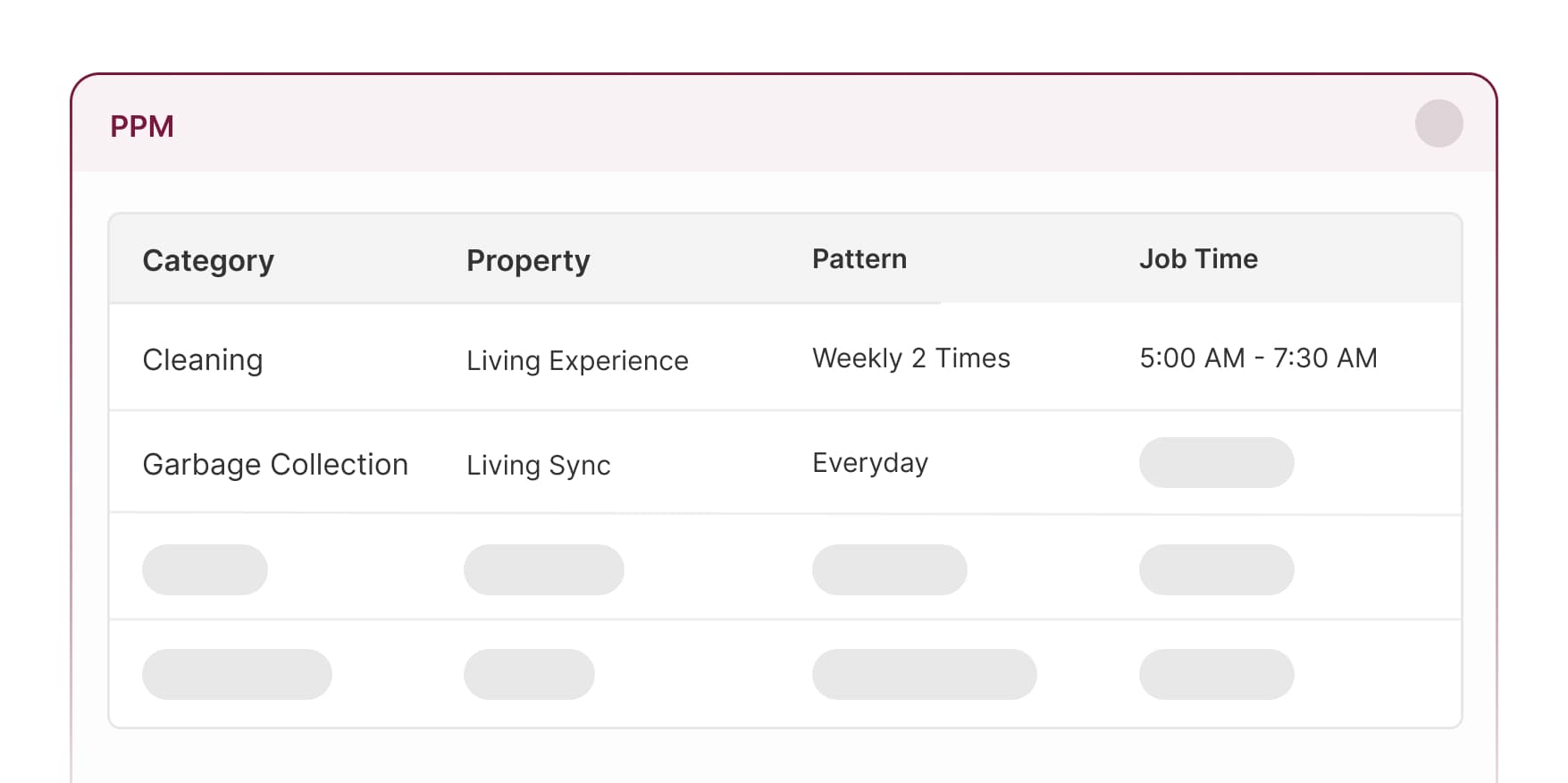Click the Job Time placeholder in fourth row
The height and width of the screenshot is (783, 1568).
pos(1216,674)
